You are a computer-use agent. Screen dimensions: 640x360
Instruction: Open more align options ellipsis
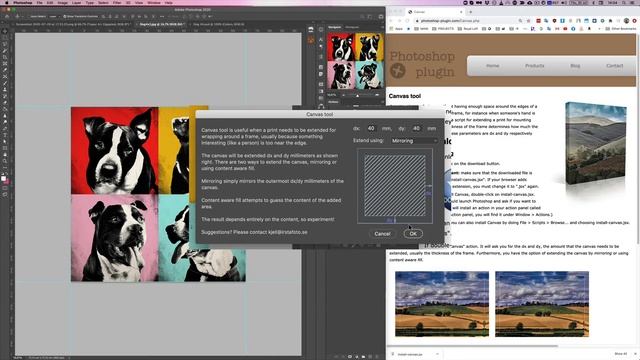[x=162, y=16]
